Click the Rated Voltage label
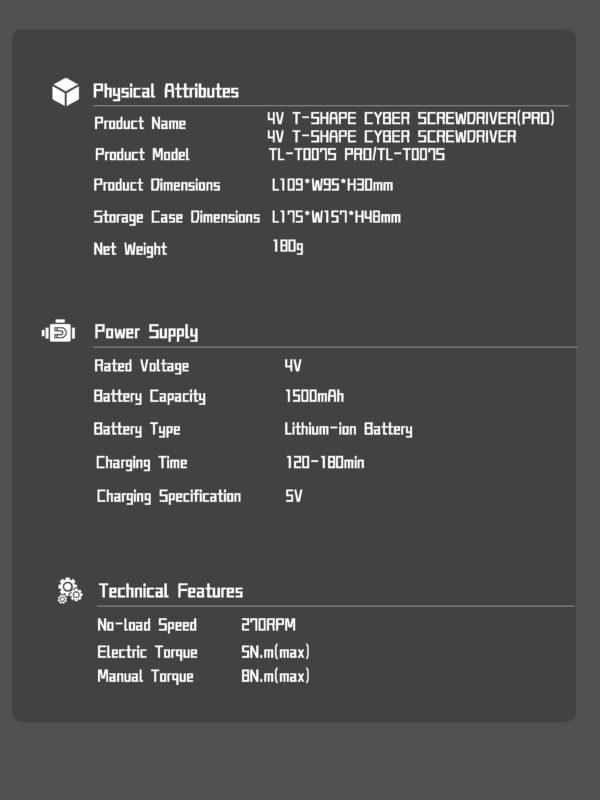Screen dimensions: 600x800 (x=141, y=366)
